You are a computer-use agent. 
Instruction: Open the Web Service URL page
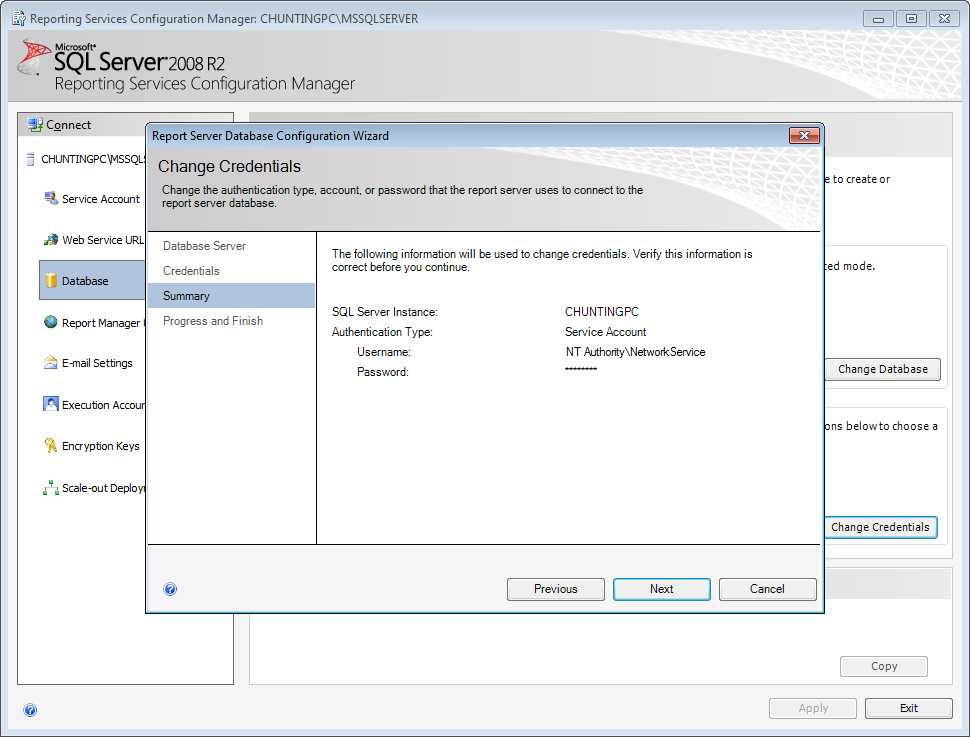coord(103,240)
